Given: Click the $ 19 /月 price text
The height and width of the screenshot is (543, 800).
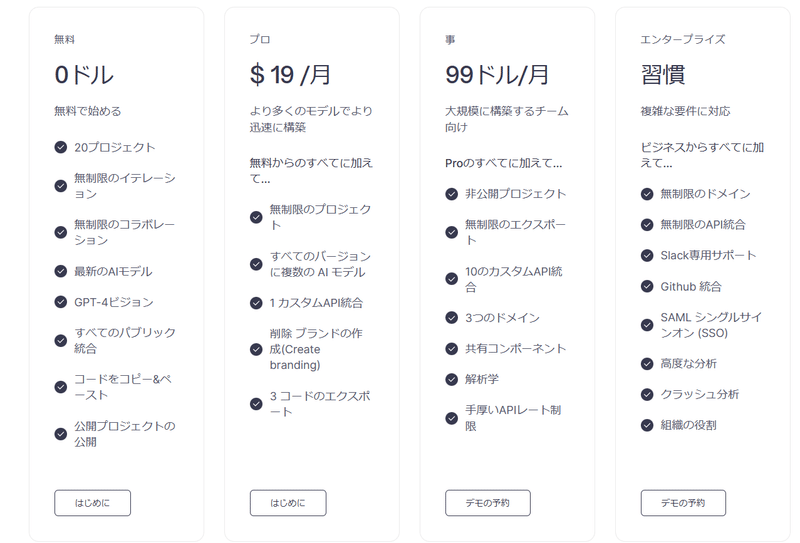Looking at the screenshot, I should (290, 75).
